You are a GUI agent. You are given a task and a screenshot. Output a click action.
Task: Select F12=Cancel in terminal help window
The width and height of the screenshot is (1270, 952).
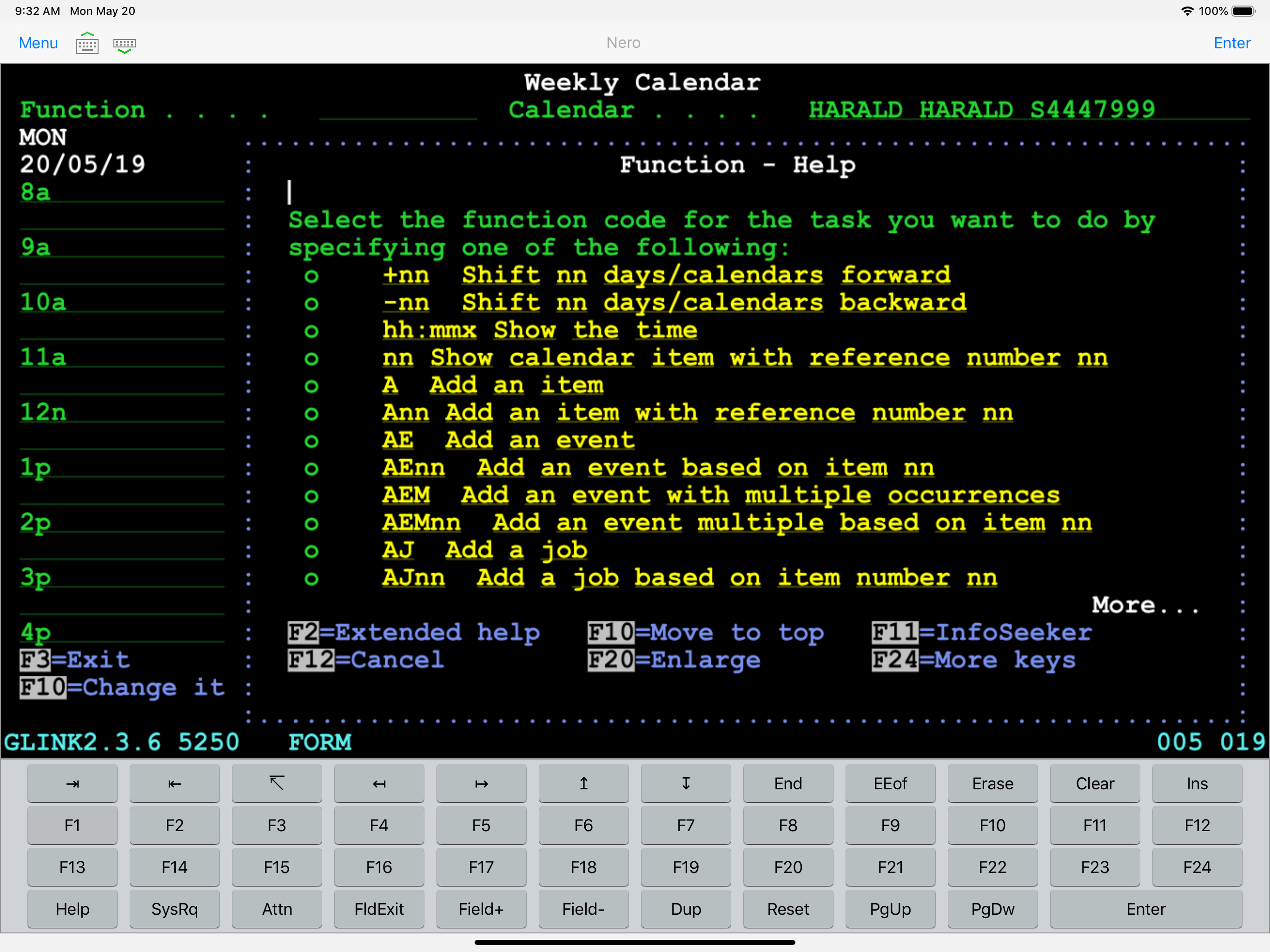366,660
